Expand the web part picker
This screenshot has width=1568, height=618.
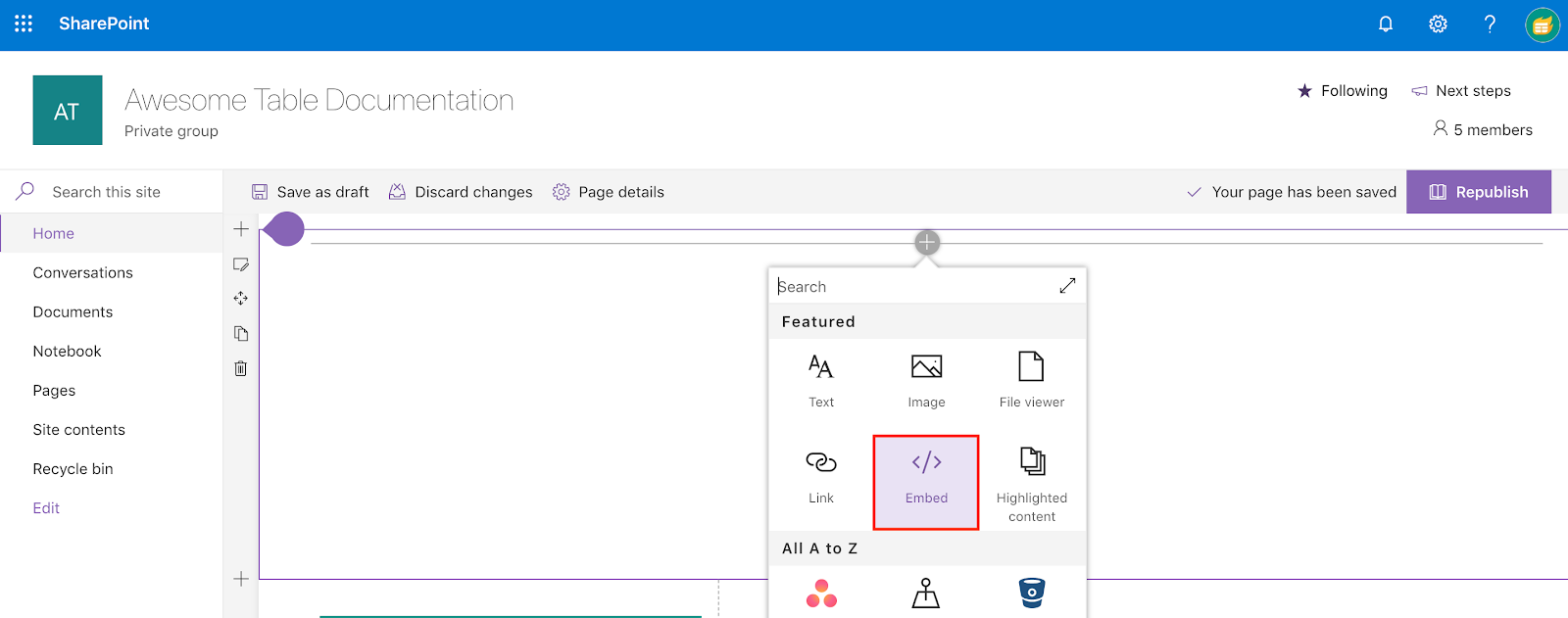(1067, 285)
